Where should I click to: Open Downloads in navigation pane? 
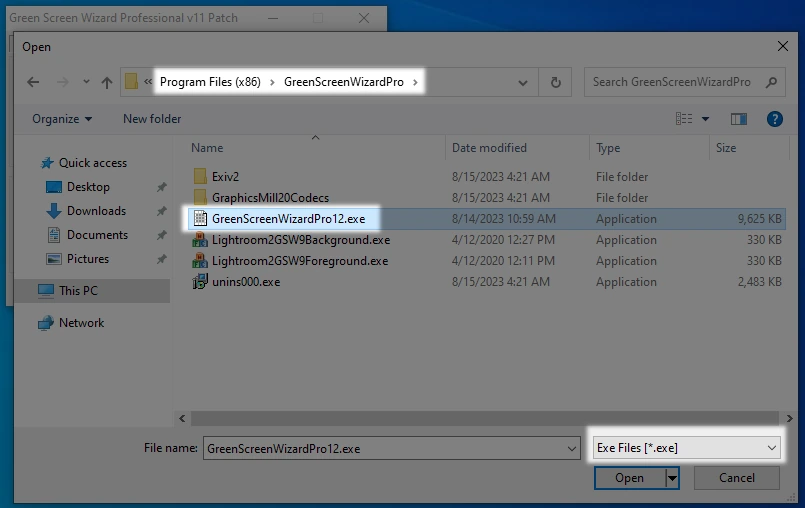[x=96, y=211]
